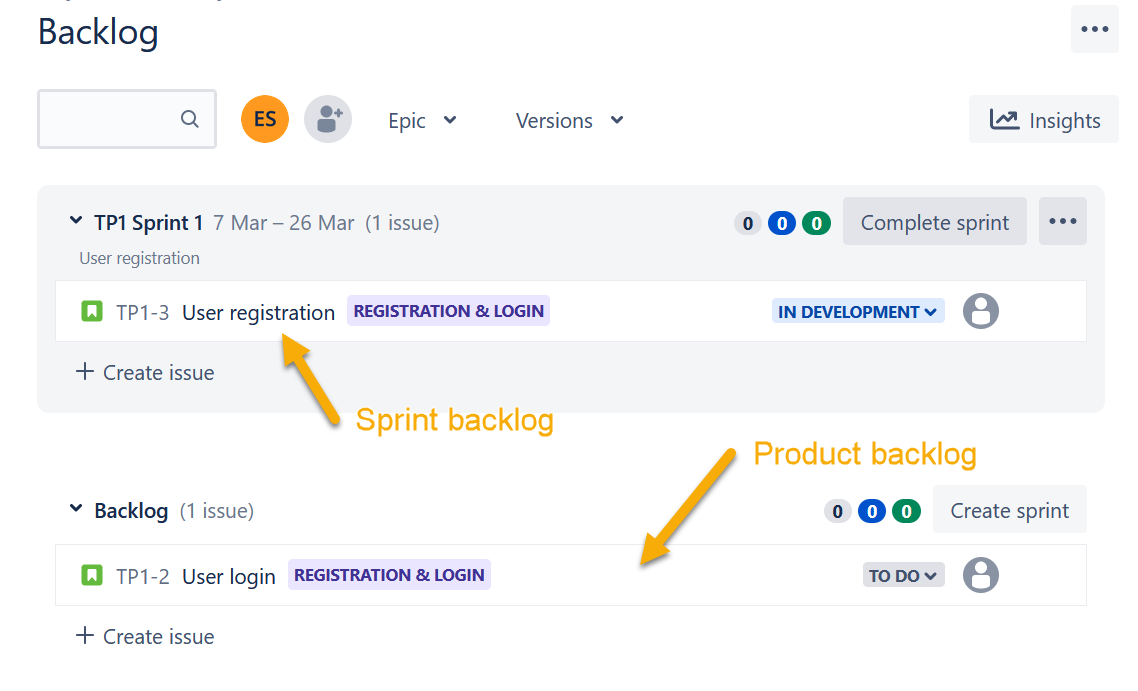The height and width of the screenshot is (691, 1138).
Task: Click the Create sprint button
Action: [1010, 510]
